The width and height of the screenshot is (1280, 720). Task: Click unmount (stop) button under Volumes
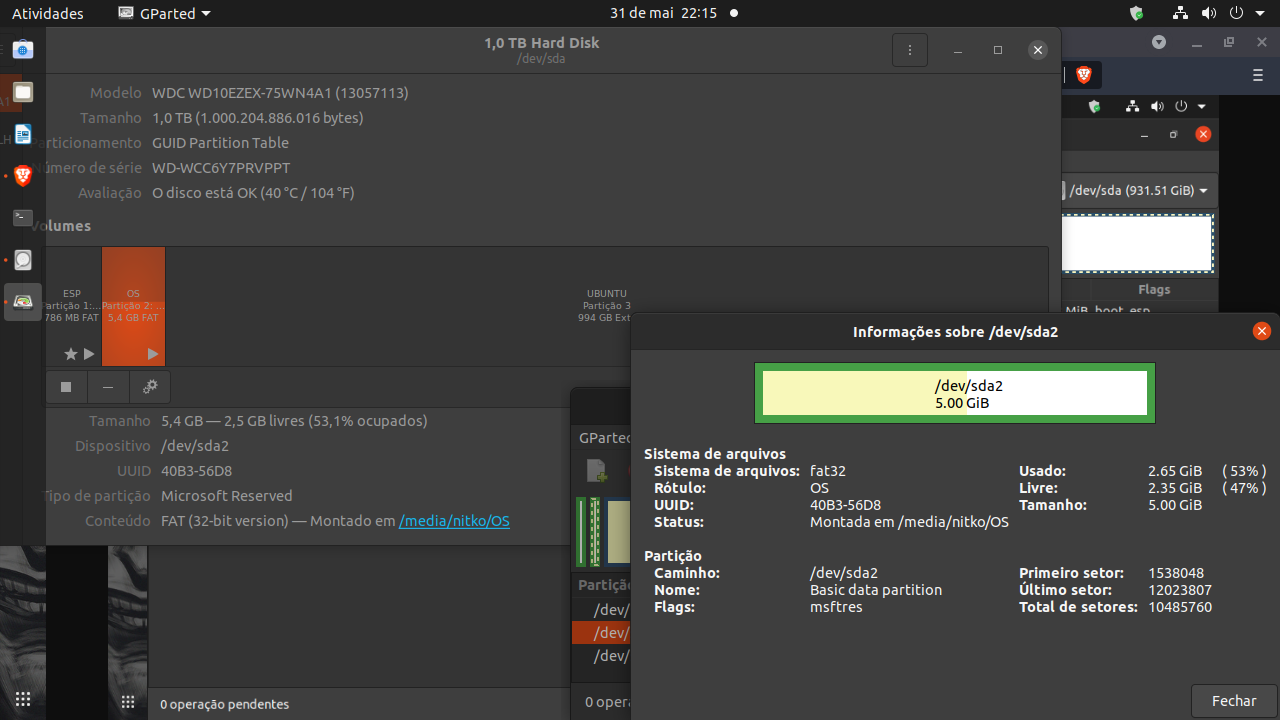[x=66, y=387]
